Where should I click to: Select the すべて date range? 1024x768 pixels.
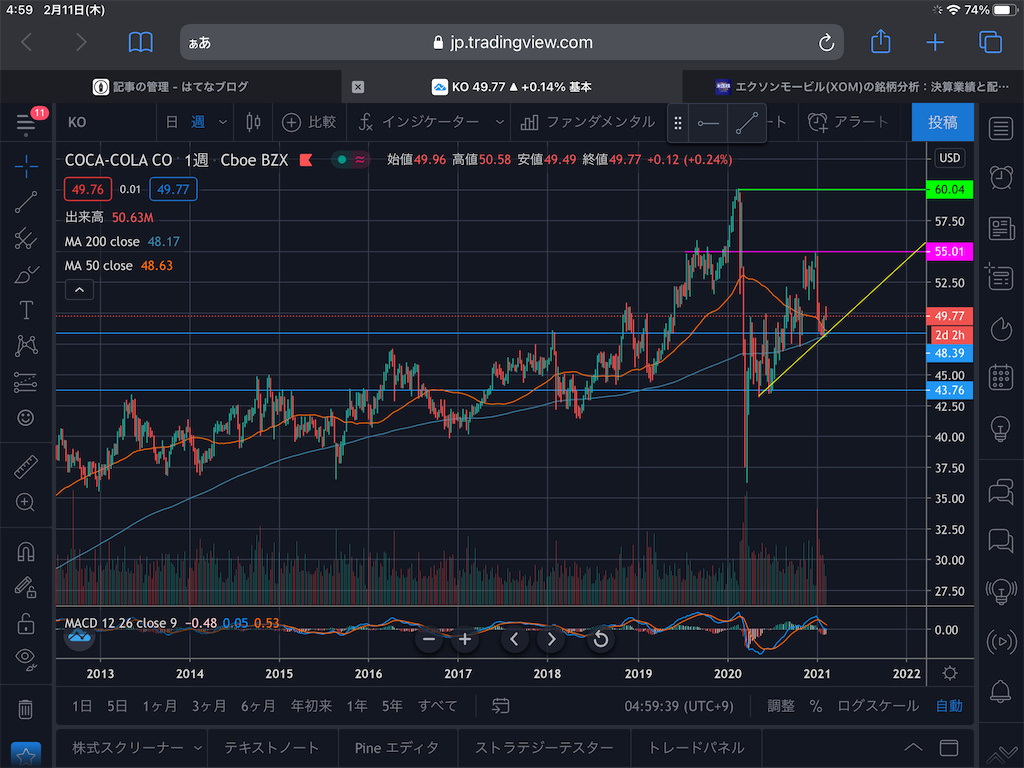[437, 706]
